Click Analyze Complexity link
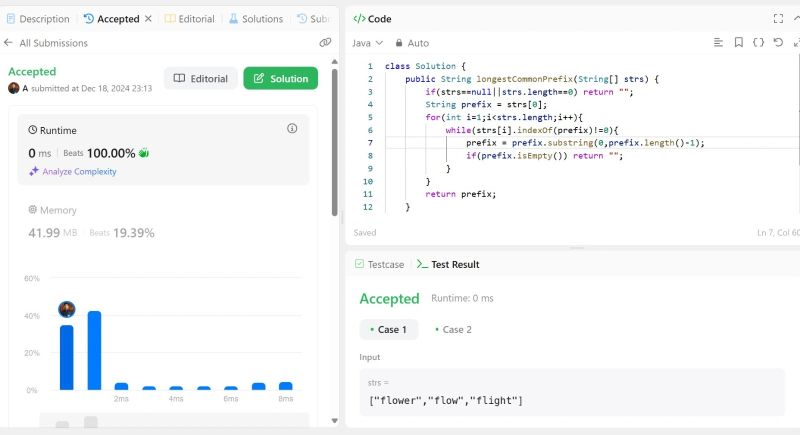The width and height of the screenshot is (800, 435). point(73,171)
